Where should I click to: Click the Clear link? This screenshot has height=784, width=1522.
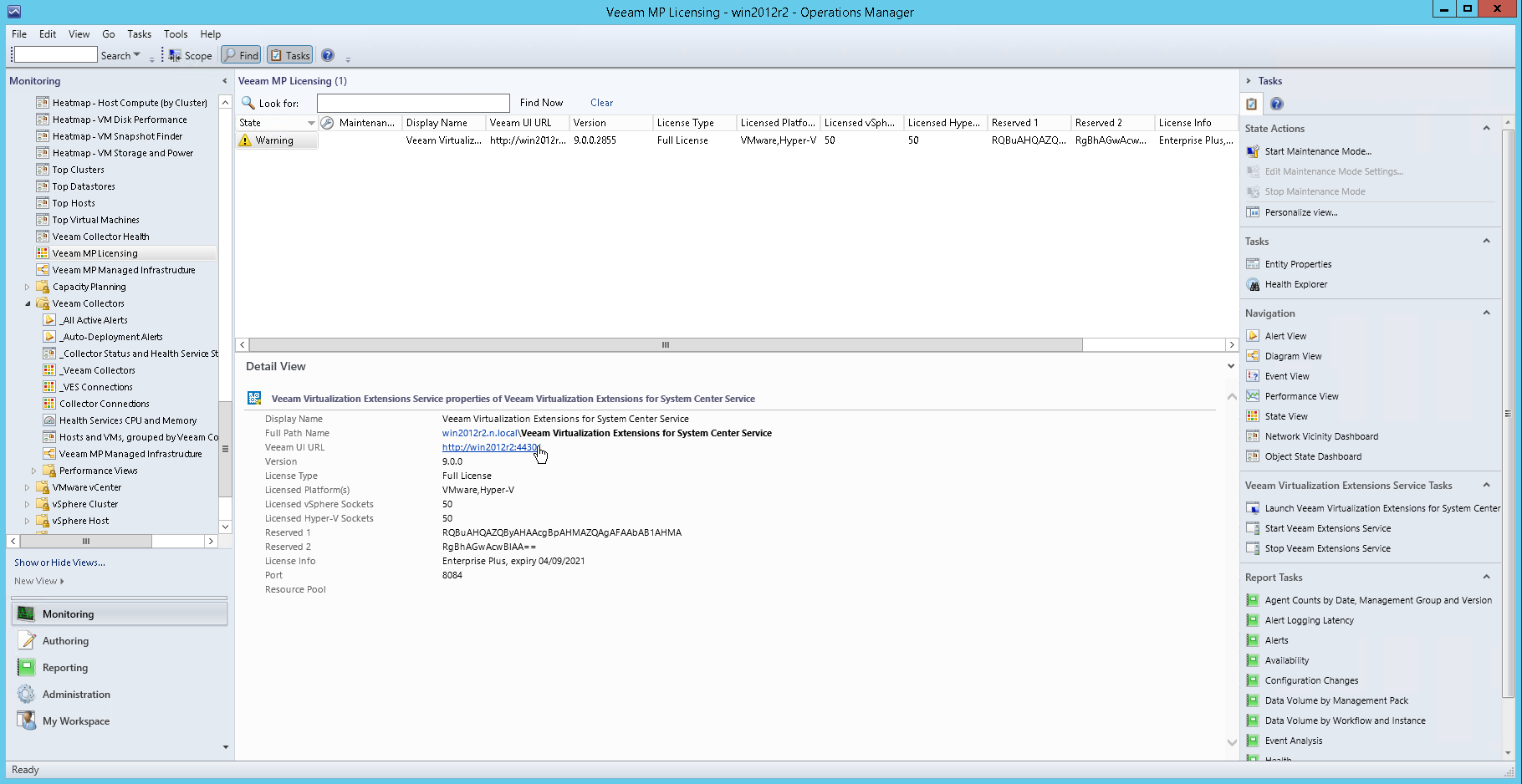pyautogui.click(x=601, y=103)
